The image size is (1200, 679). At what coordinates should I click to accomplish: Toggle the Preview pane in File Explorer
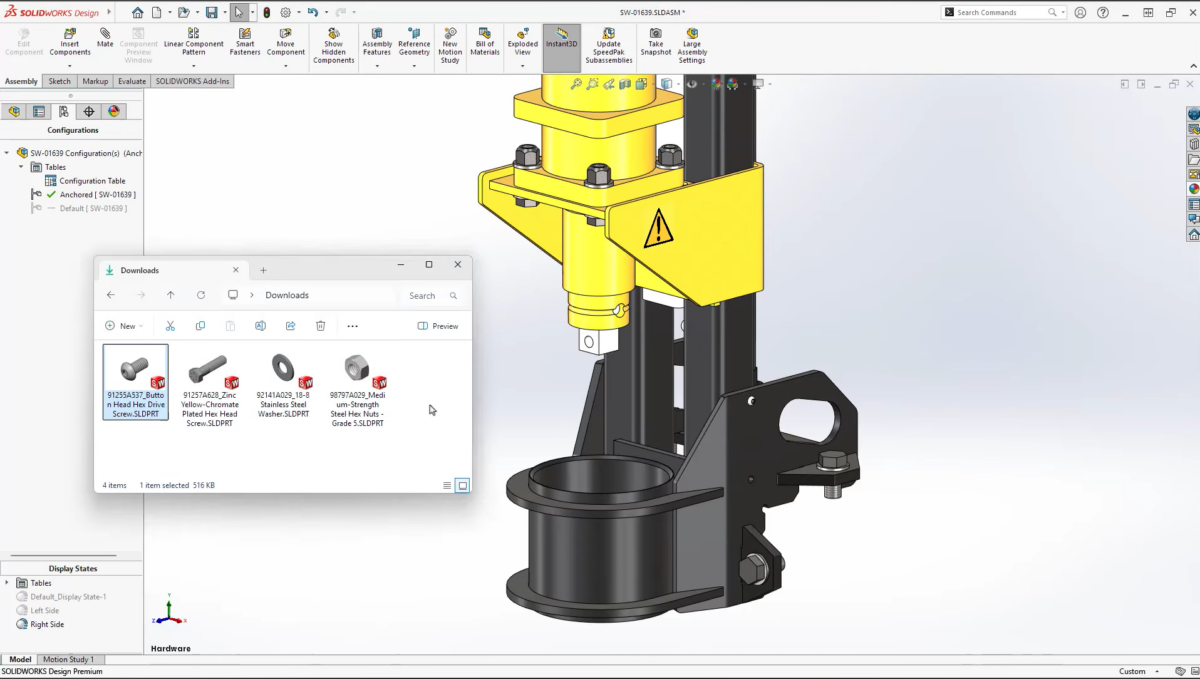[438, 326]
